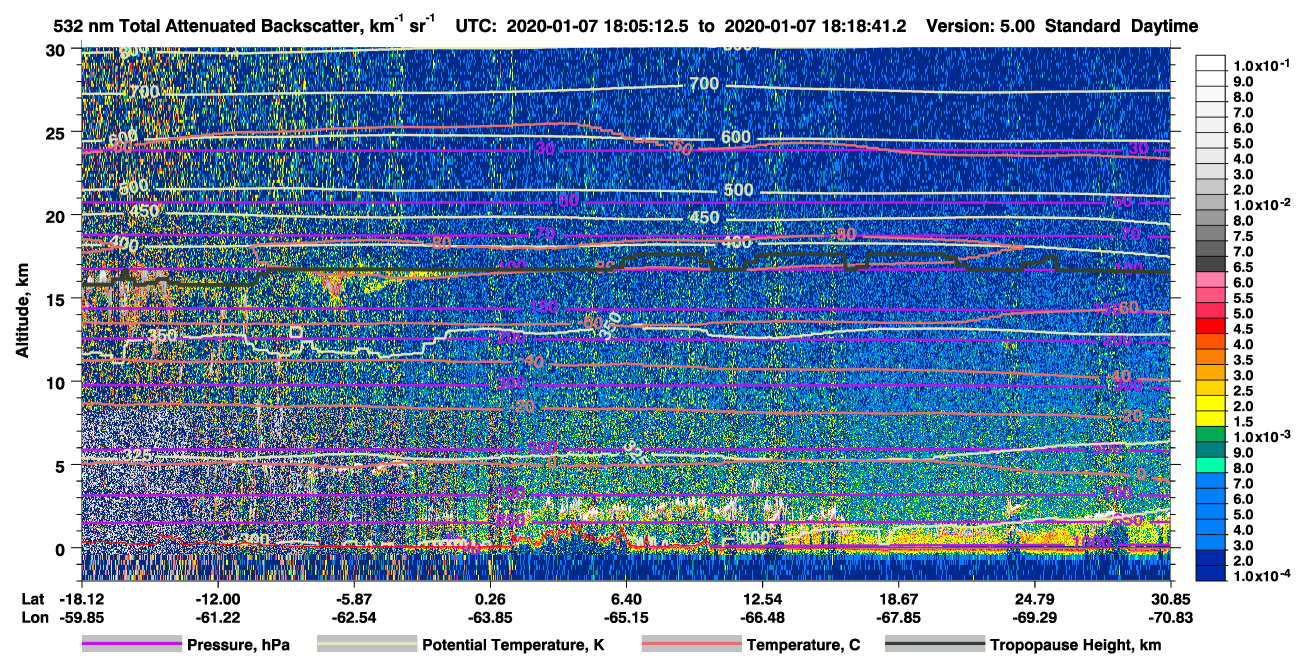Image resolution: width=1300 pixels, height=667 pixels.
Task: Click the pale yellow Potential Temperature legend line
Action: (x=366, y=645)
